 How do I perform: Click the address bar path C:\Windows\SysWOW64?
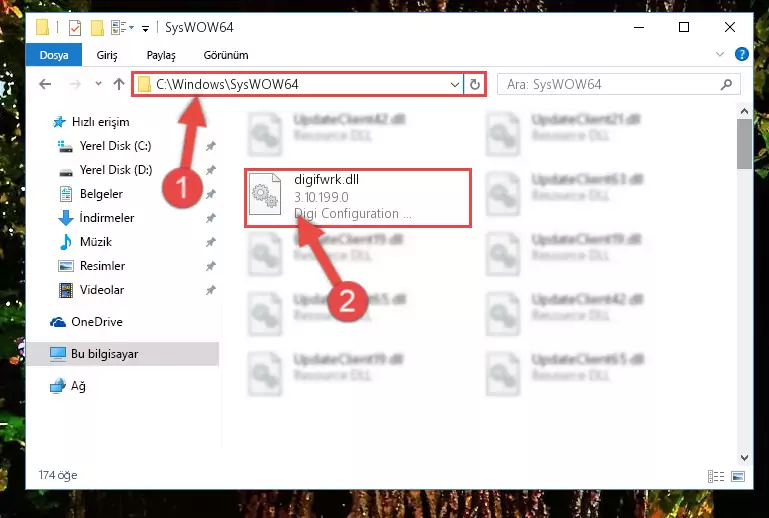227,84
